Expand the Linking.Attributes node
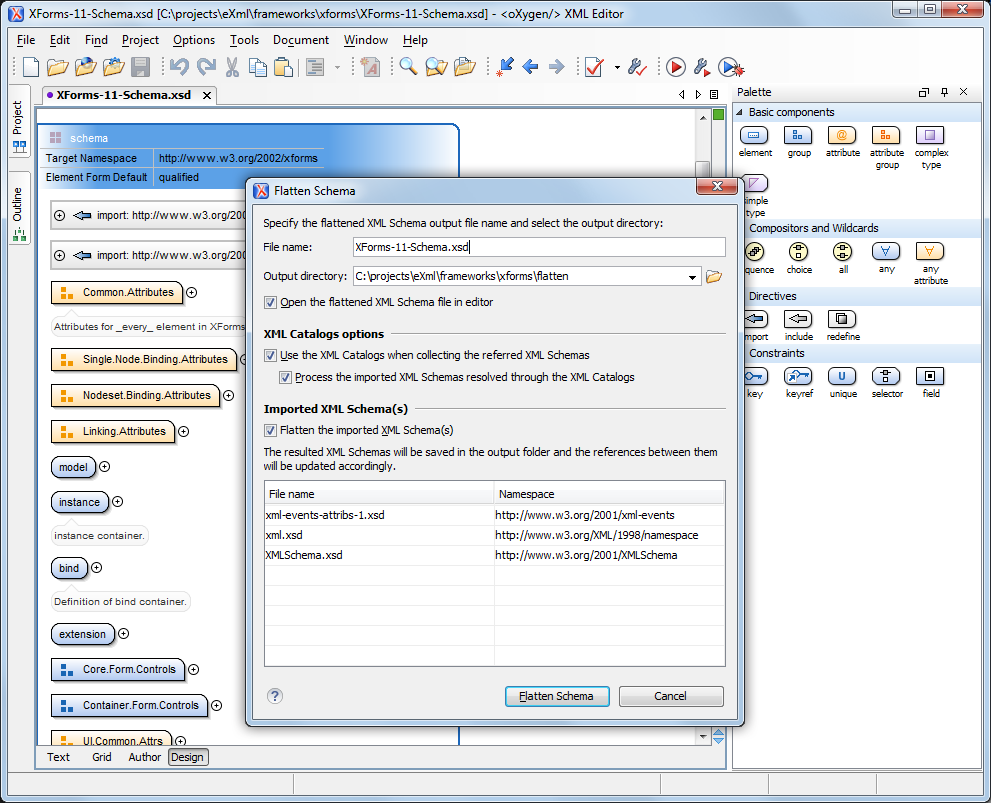 pos(183,432)
